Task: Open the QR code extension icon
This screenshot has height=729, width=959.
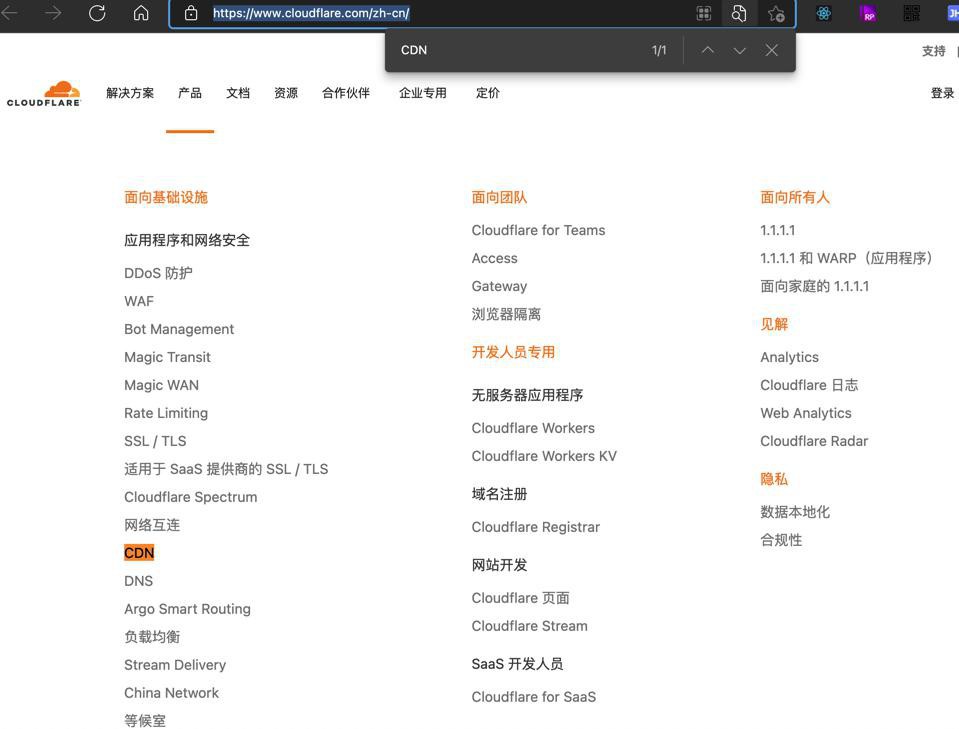Action: (911, 13)
